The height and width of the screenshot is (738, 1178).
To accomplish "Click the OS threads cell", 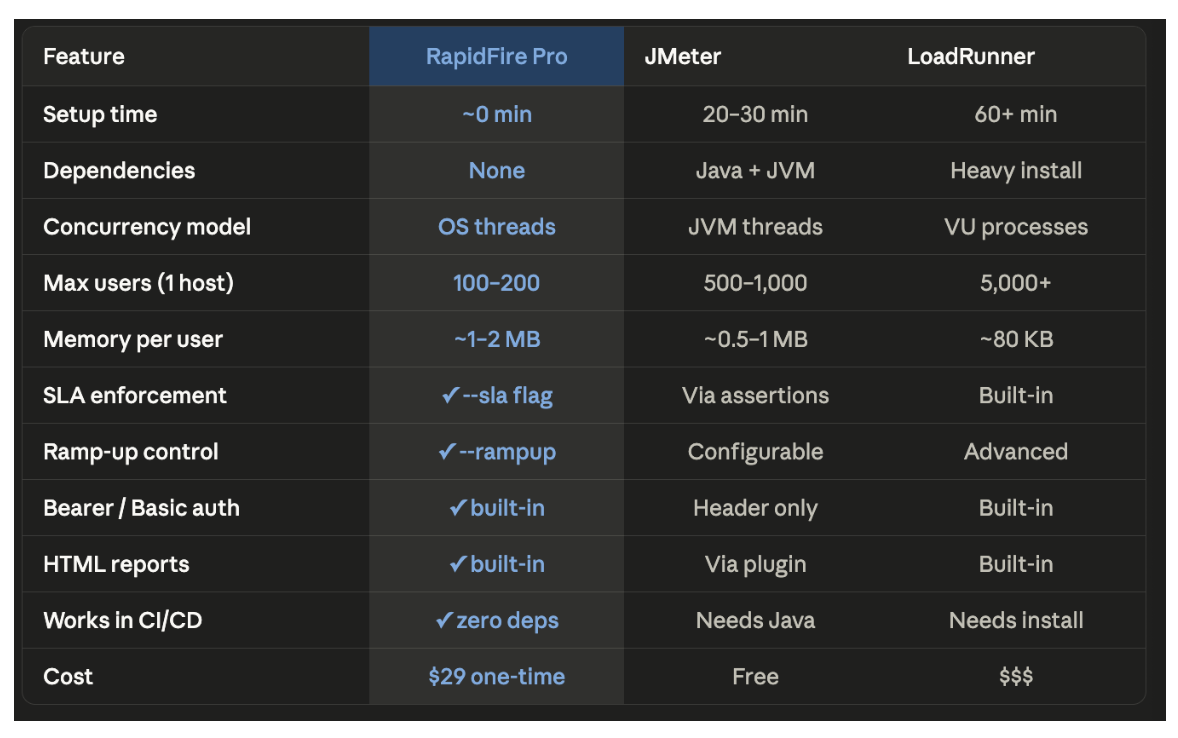I will [497, 227].
